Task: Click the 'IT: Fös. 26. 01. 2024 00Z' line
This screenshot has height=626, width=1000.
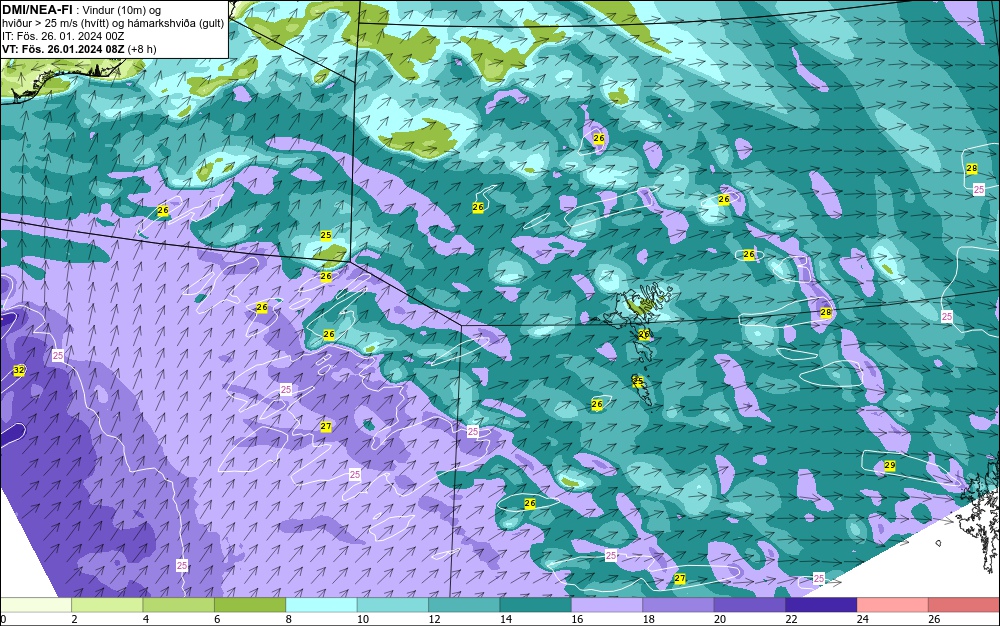Action: pyautogui.click(x=63, y=36)
